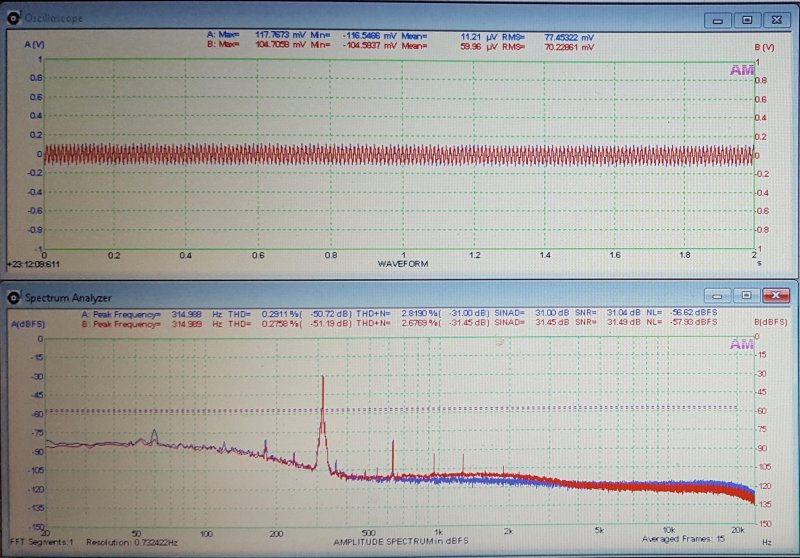The height and width of the screenshot is (558, 800).
Task: Click the 'A (V)' axis label
Action: [34, 45]
